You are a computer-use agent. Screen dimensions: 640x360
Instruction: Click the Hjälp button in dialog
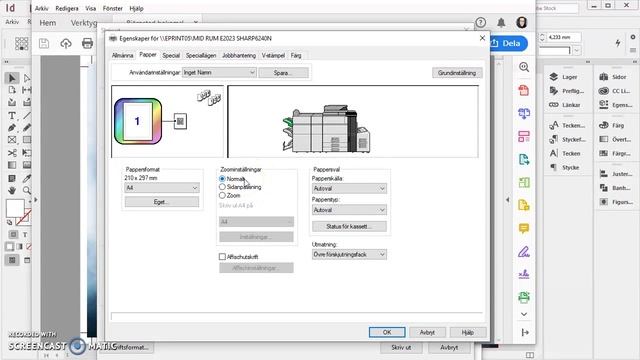pos(468,332)
